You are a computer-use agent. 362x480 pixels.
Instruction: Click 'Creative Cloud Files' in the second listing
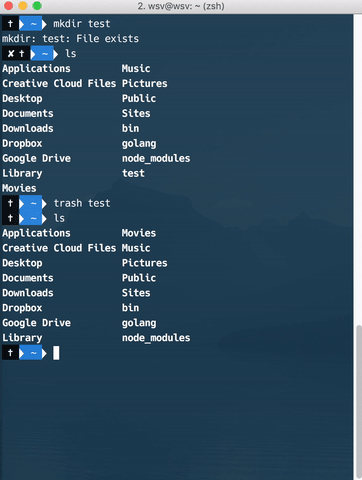coord(59,248)
